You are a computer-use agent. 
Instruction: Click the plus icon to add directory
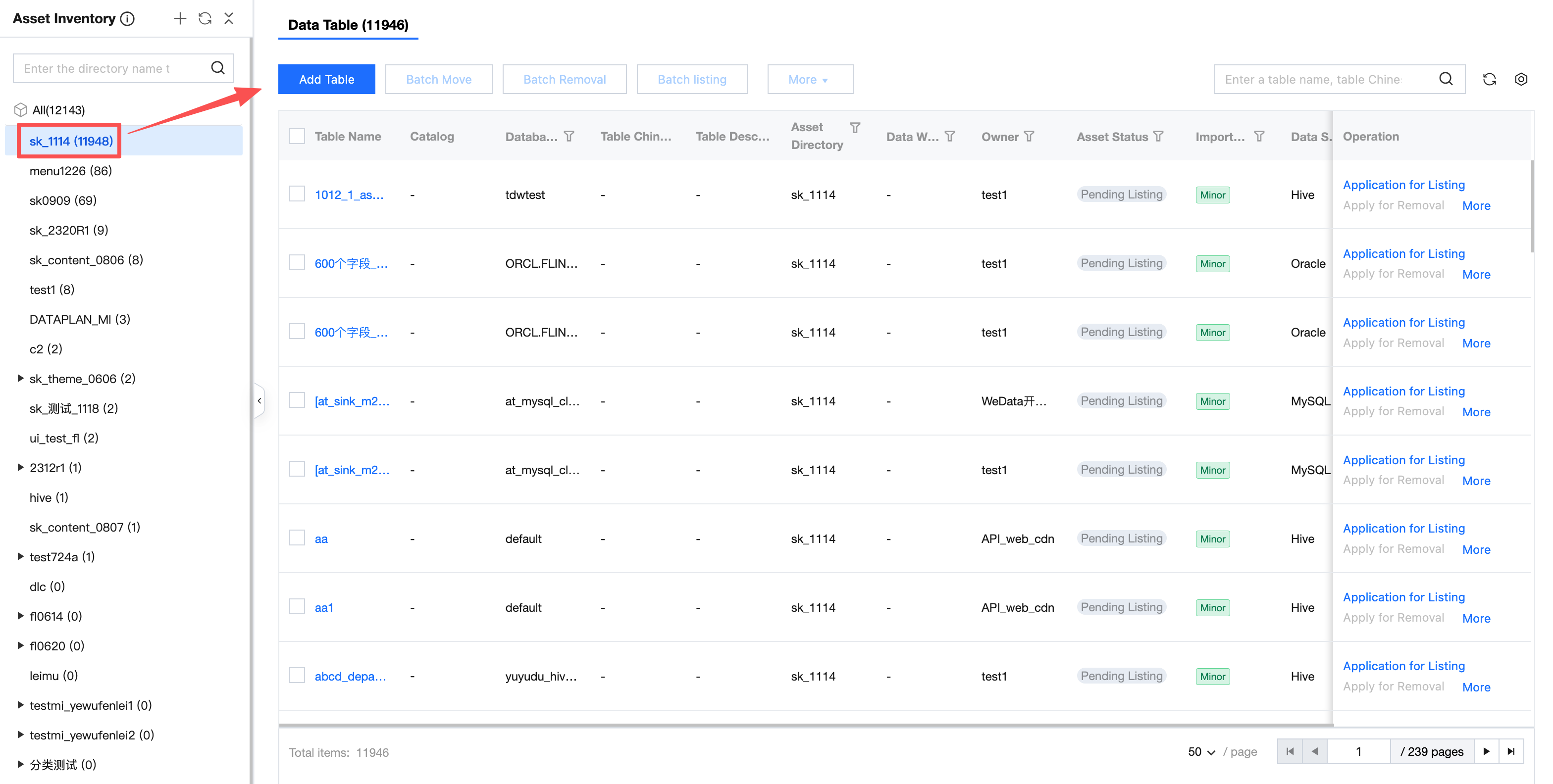(x=180, y=18)
